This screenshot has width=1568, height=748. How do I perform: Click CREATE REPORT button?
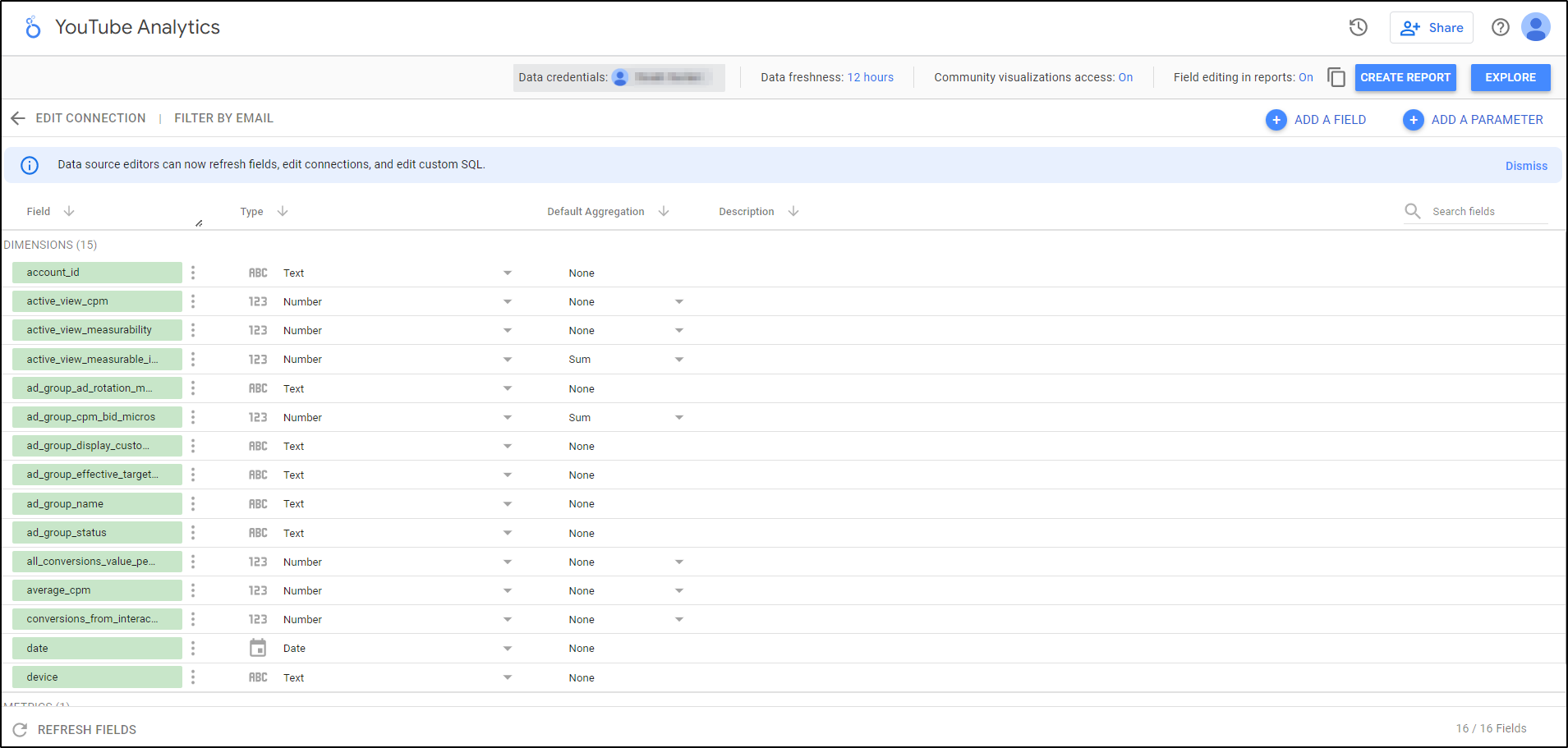point(1405,77)
